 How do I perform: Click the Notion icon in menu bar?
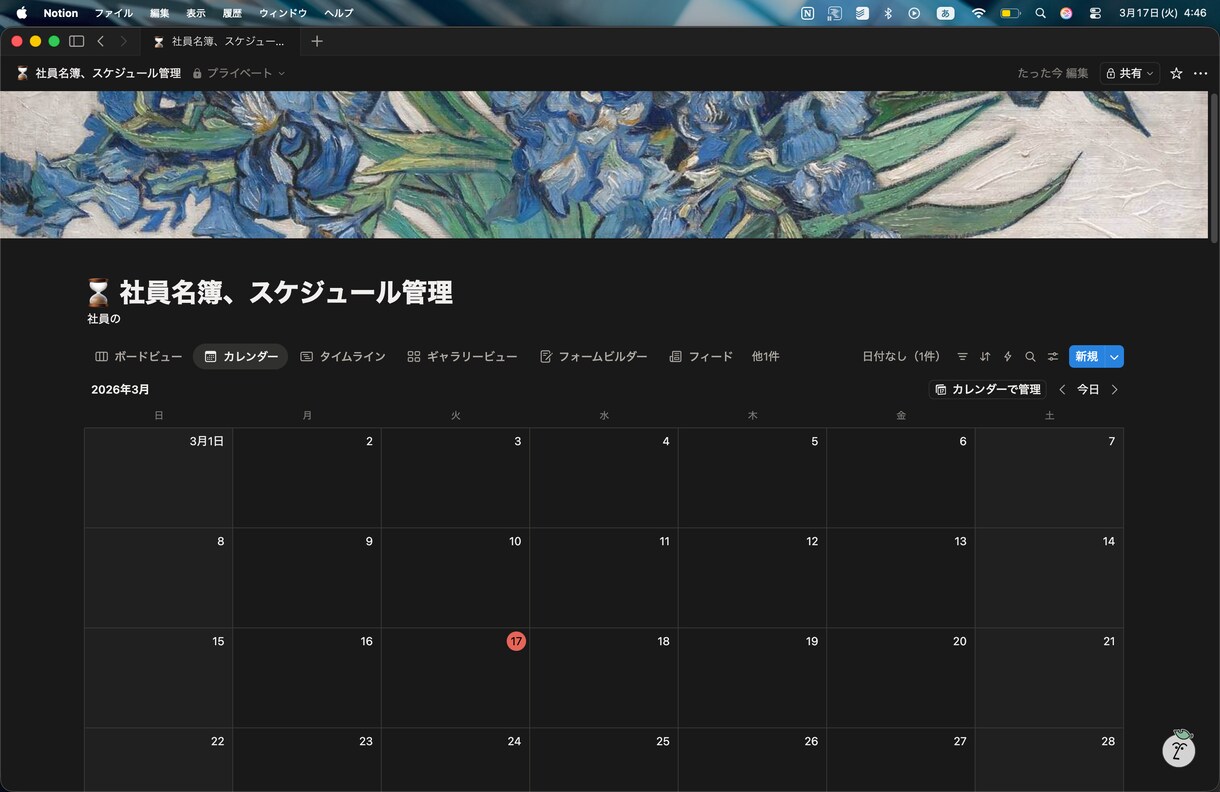click(x=808, y=13)
